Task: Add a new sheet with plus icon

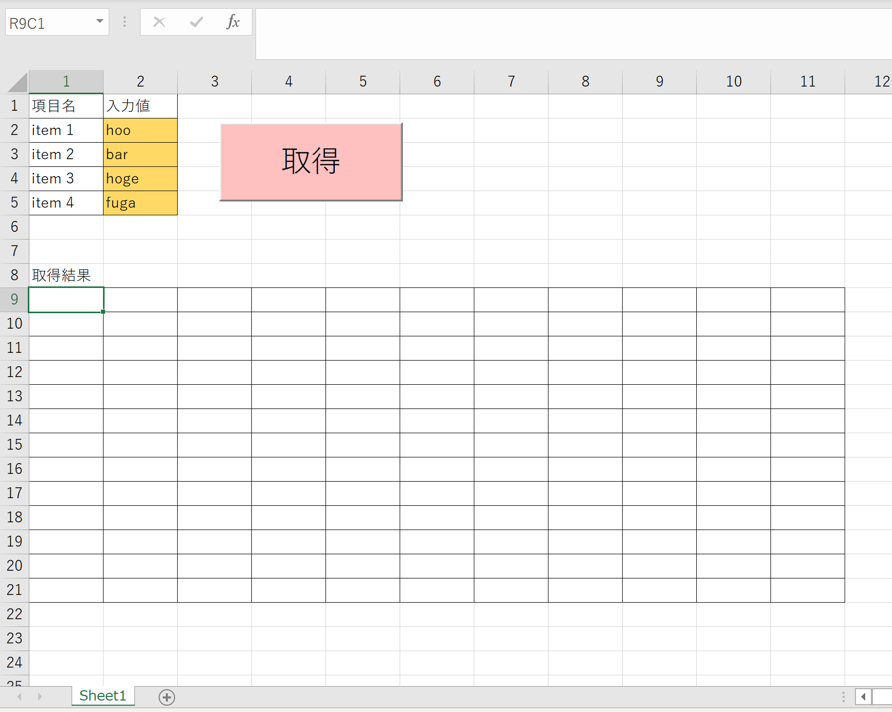Action: click(167, 697)
